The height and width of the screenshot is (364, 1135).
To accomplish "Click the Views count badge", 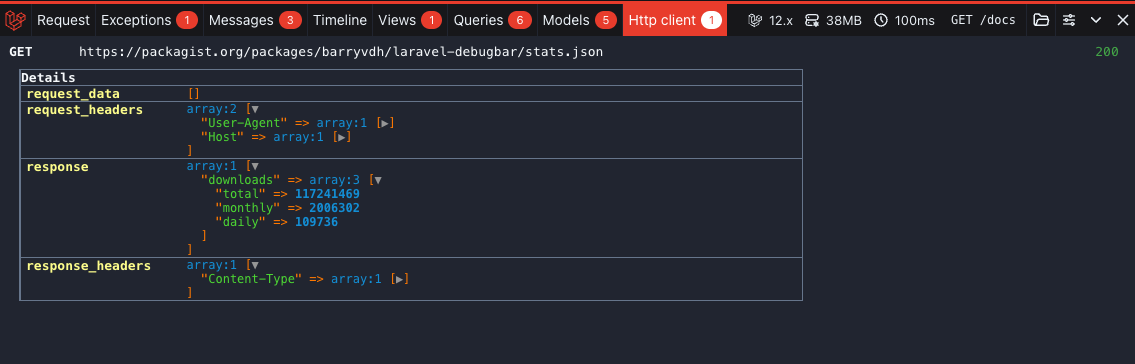I will 431,20.
